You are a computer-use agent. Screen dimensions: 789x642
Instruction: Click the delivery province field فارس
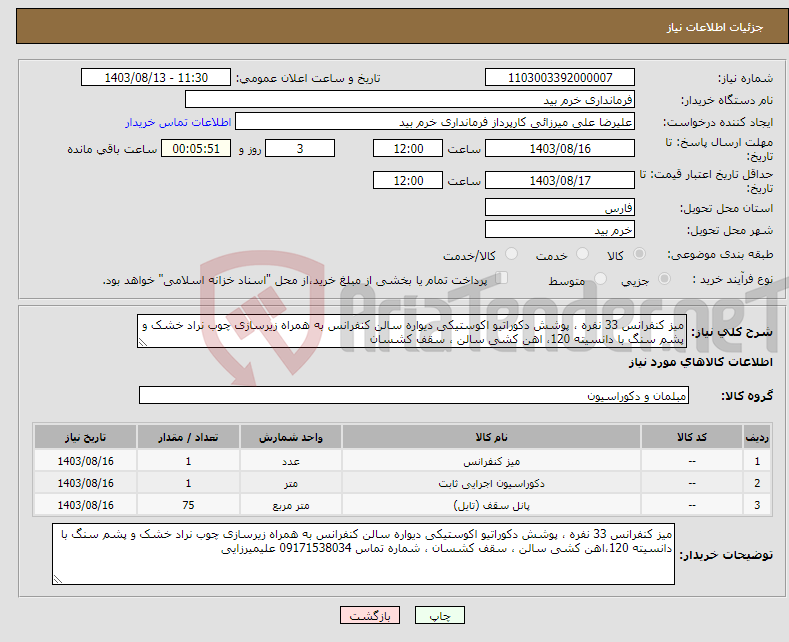click(x=560, y=207)
